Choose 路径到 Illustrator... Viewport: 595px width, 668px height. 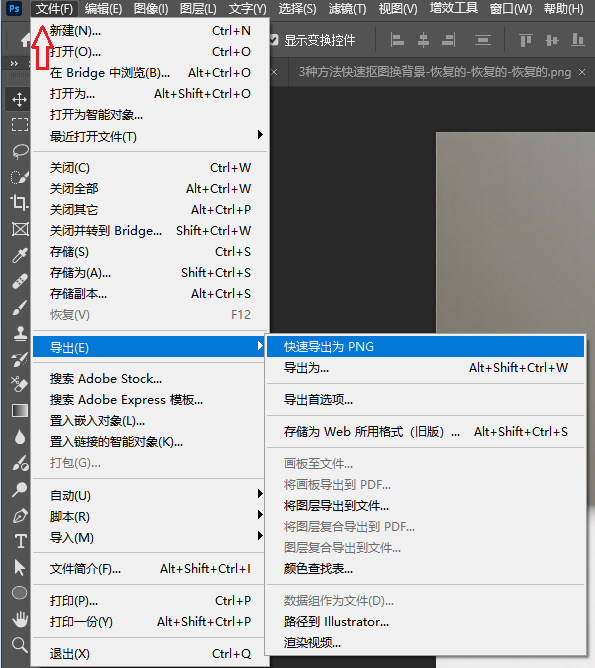click(x=425, y=622)
